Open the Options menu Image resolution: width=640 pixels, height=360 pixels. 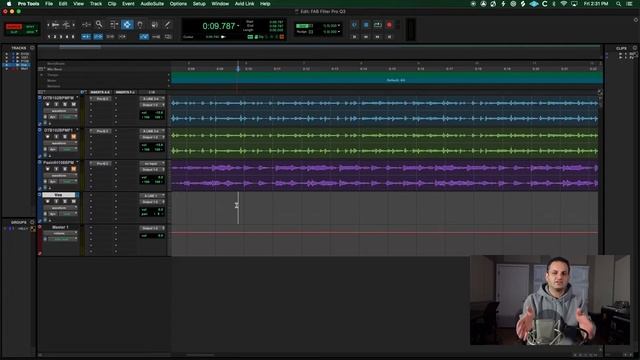(178, 4)
